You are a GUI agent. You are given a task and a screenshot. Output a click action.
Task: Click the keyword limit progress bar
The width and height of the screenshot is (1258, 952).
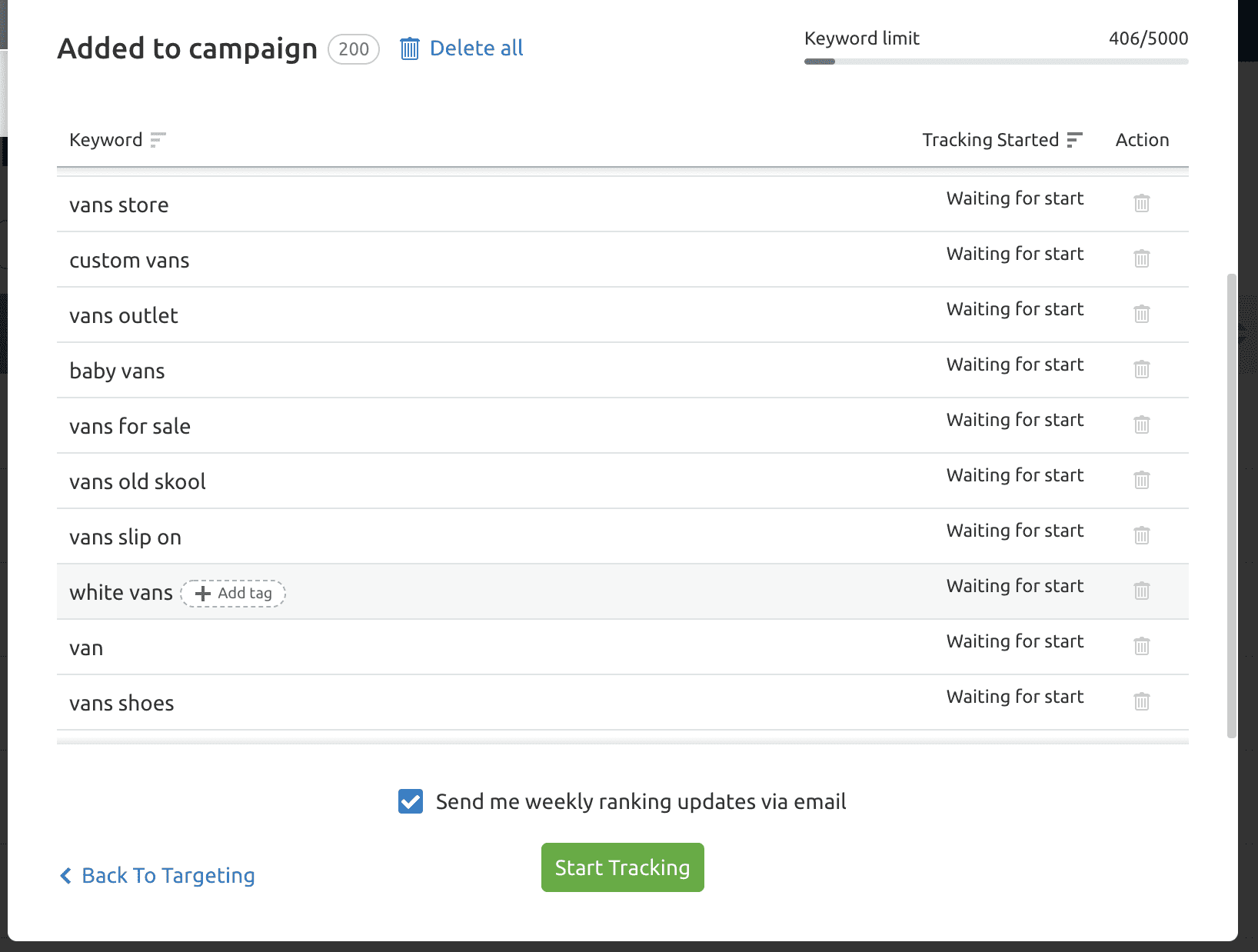point(995,61)
